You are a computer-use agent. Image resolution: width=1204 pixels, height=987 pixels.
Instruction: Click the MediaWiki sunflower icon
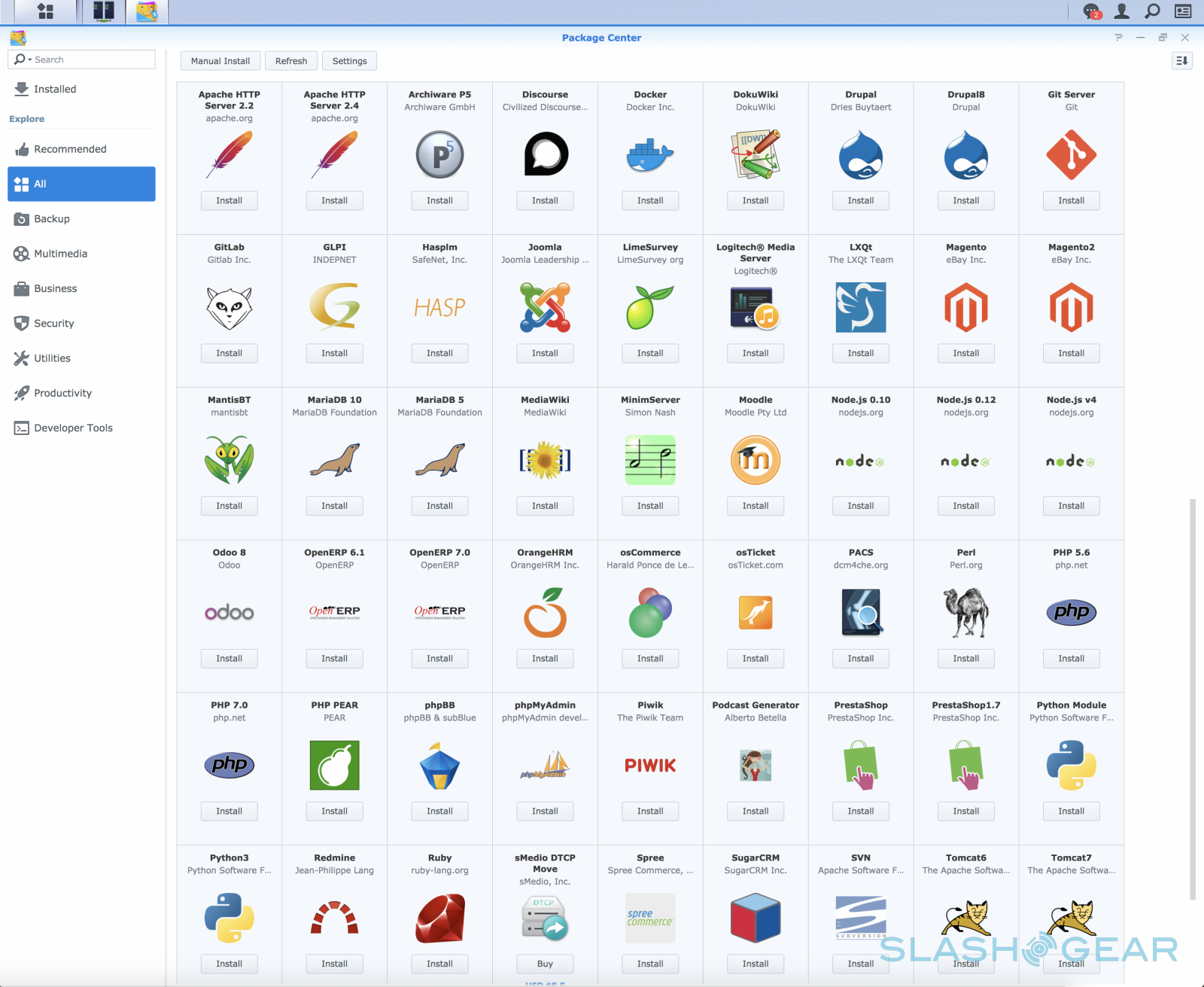(545, 460)
